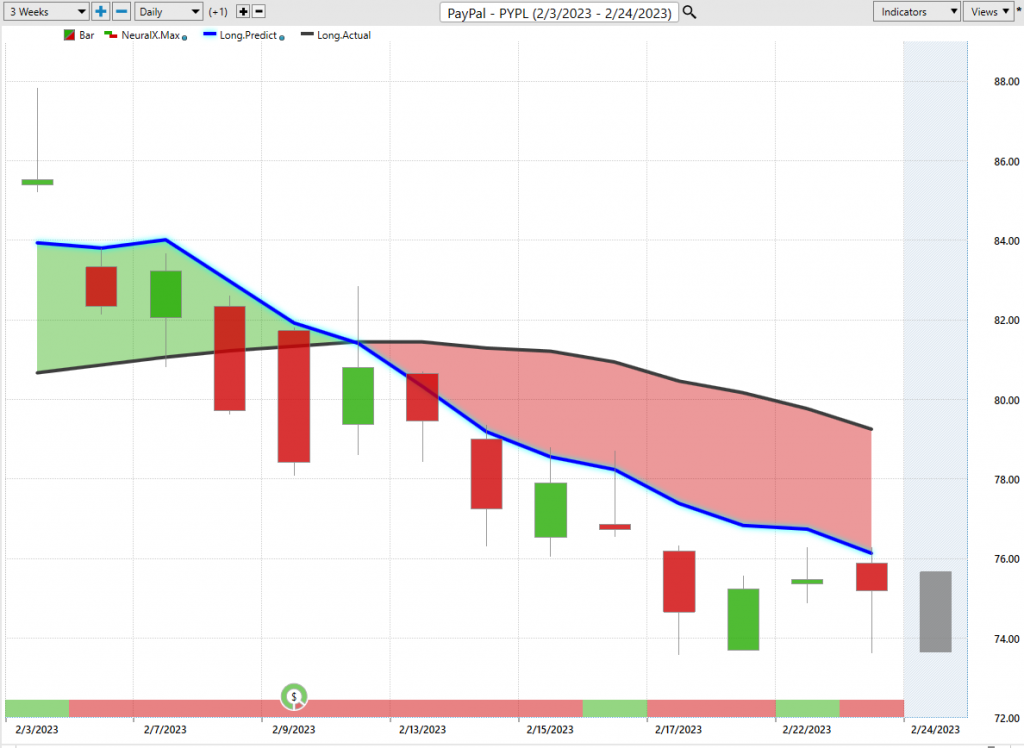
Task: Toggle the NeuralX.Max legend entry
Action: [146, 35]
